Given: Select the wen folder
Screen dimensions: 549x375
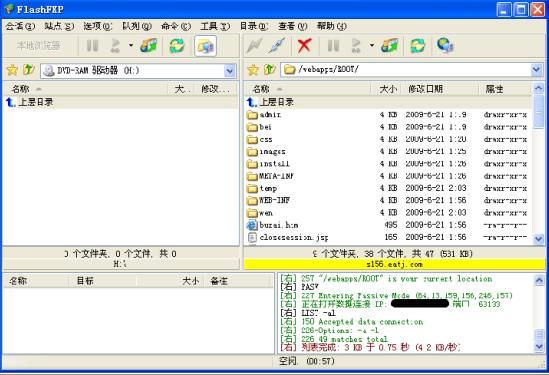Looking at the screenshot, I should pos(388,213).
